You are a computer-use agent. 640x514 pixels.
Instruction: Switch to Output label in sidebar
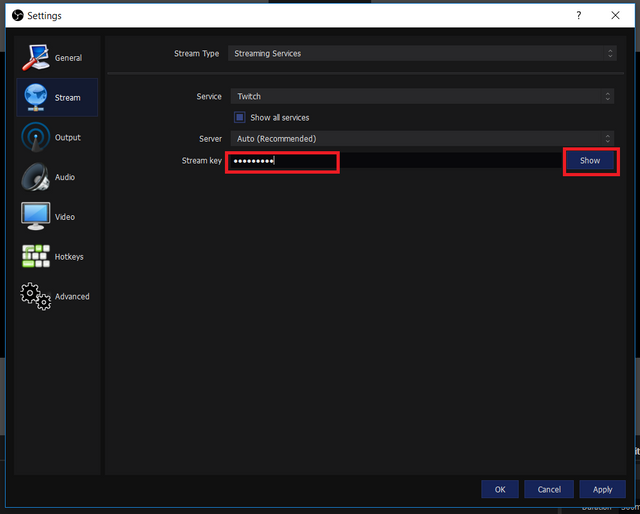click(67, 137)
